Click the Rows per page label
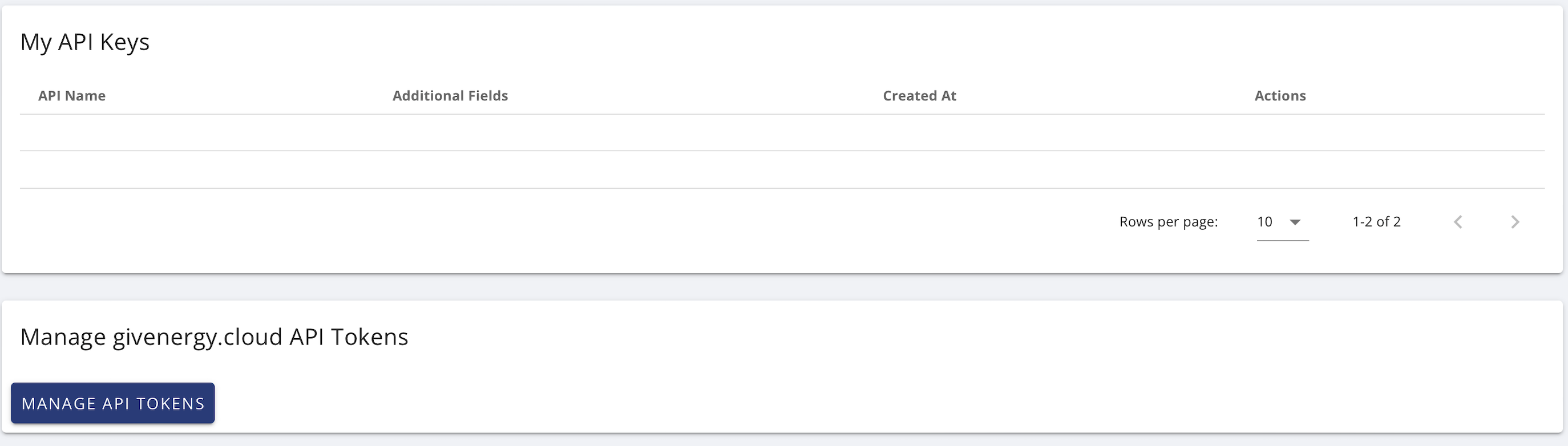Viewport: 1568px width, 446px height. (x=1169, y=222)
